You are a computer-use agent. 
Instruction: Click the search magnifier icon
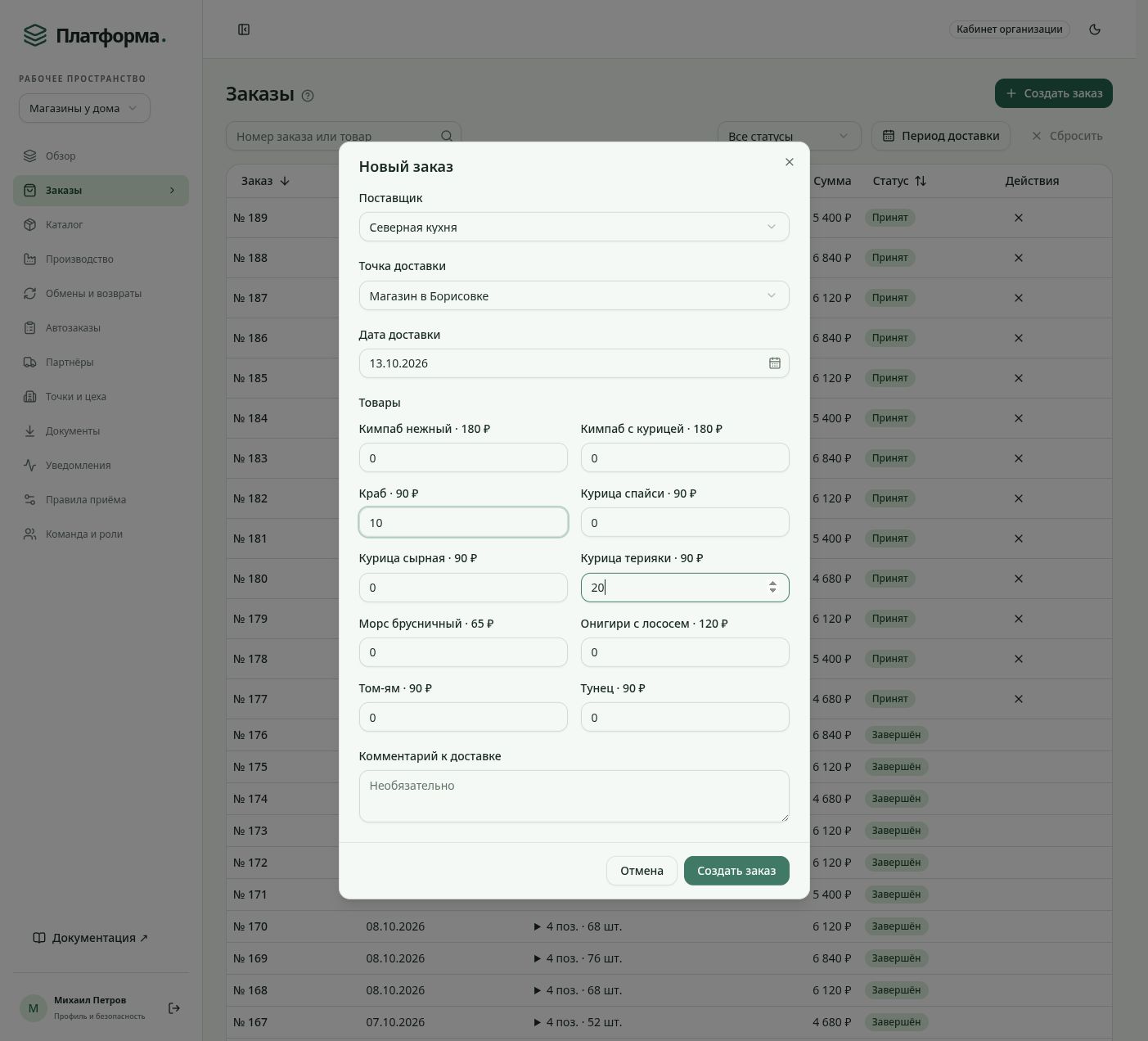point(447,136)
